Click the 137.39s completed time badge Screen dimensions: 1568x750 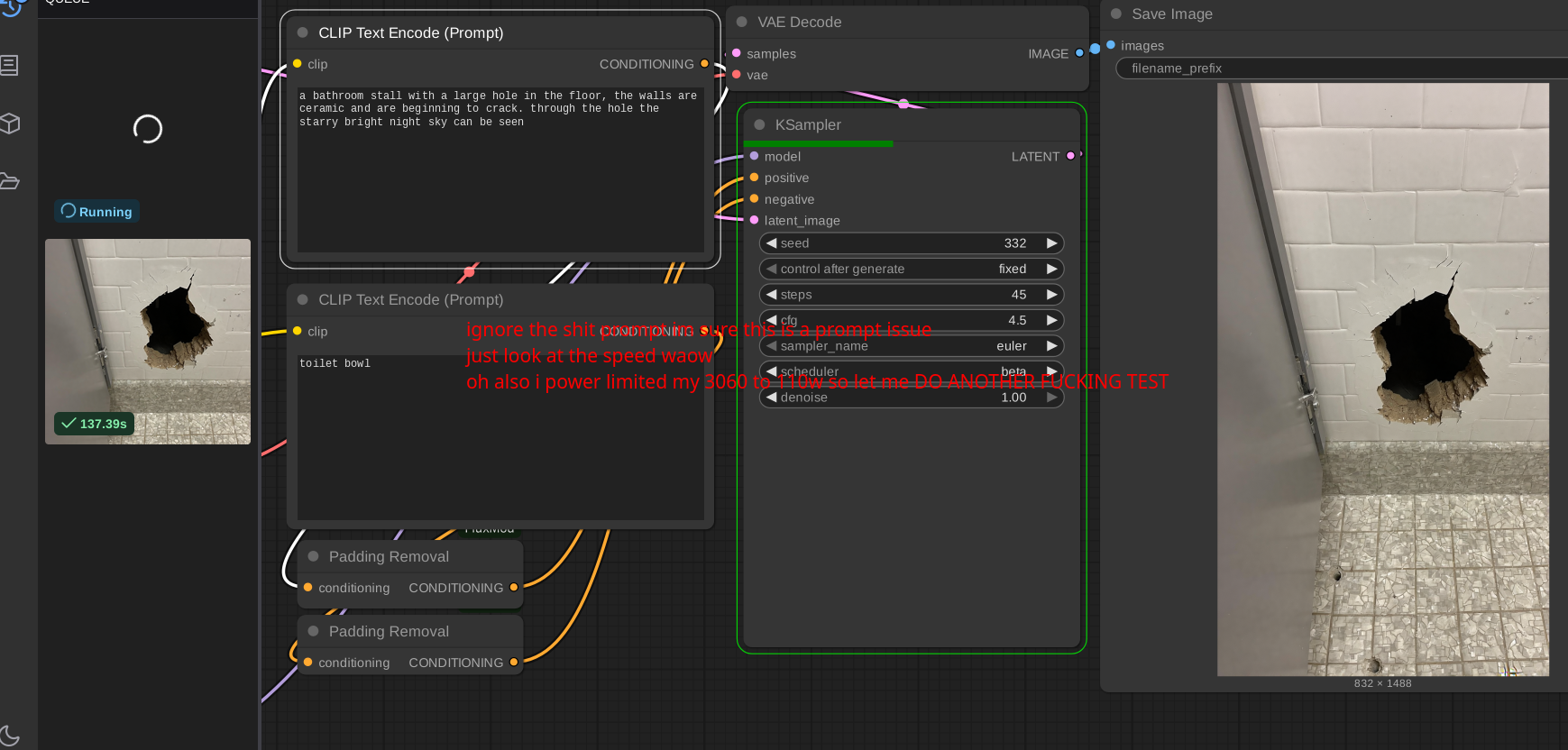point(95,424)
